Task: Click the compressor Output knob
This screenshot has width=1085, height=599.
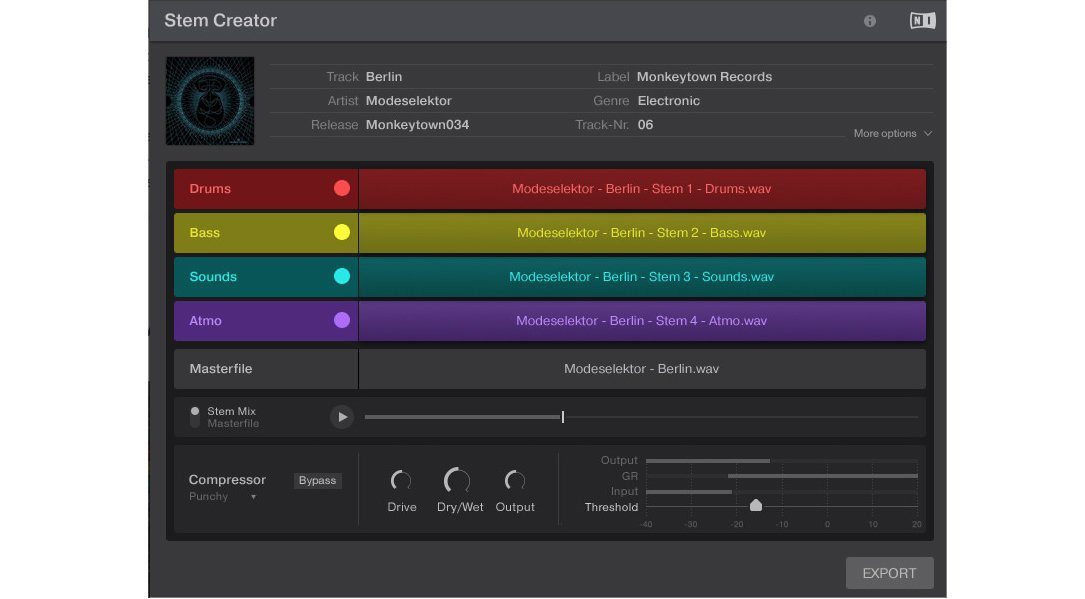Action: tap(515, 481)
